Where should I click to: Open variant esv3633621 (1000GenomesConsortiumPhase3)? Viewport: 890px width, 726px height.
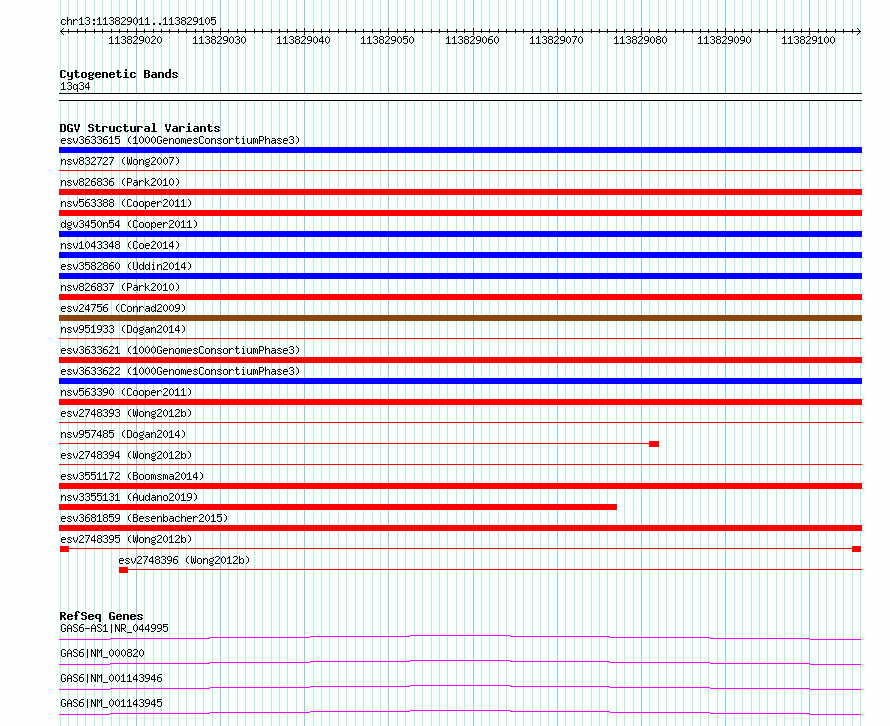180,350
